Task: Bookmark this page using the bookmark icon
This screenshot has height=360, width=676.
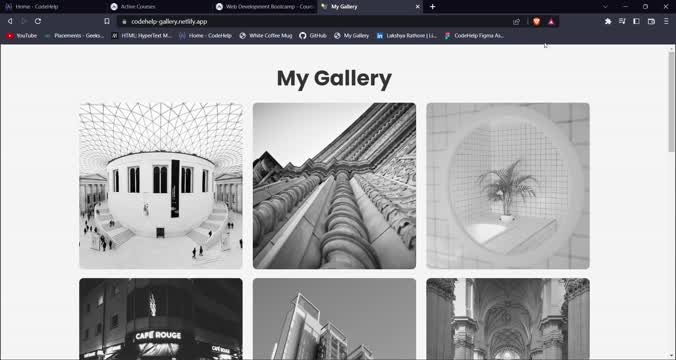Action: point(106,21)
